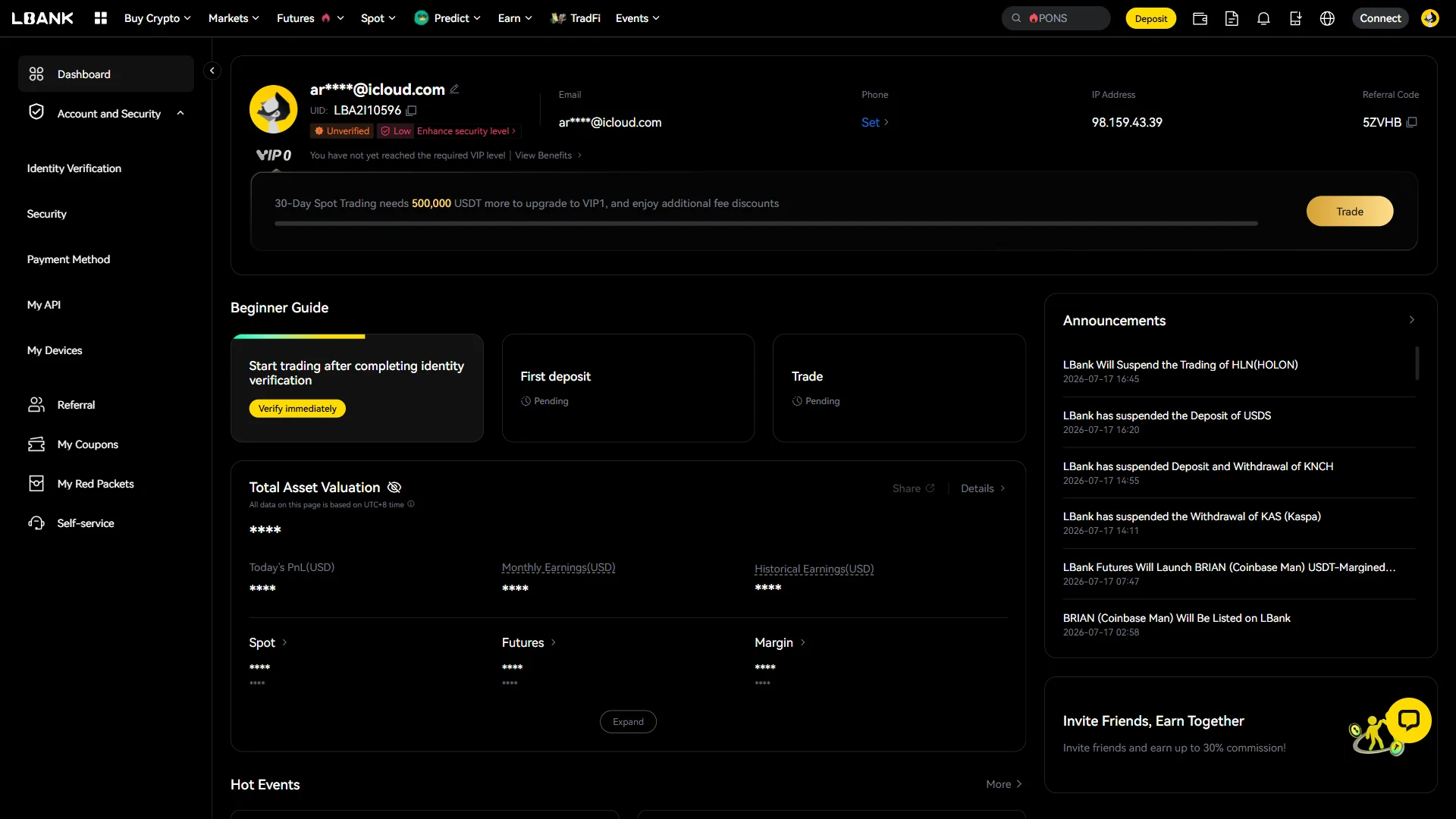
Task: Click the UTC+8 info icon
Action: [x=411, y=504]
